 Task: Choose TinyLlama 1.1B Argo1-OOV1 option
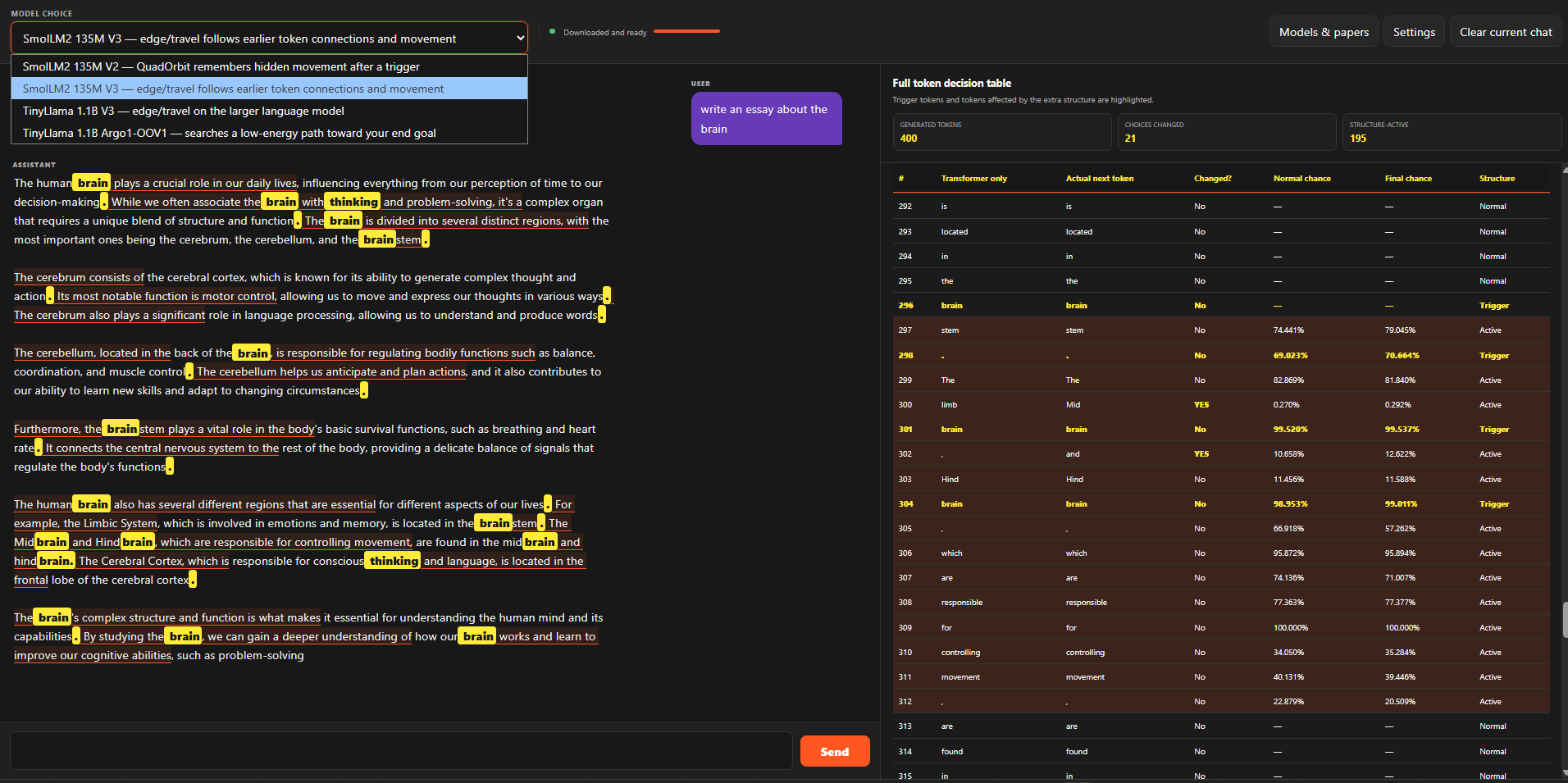click(x=269, y=133)
